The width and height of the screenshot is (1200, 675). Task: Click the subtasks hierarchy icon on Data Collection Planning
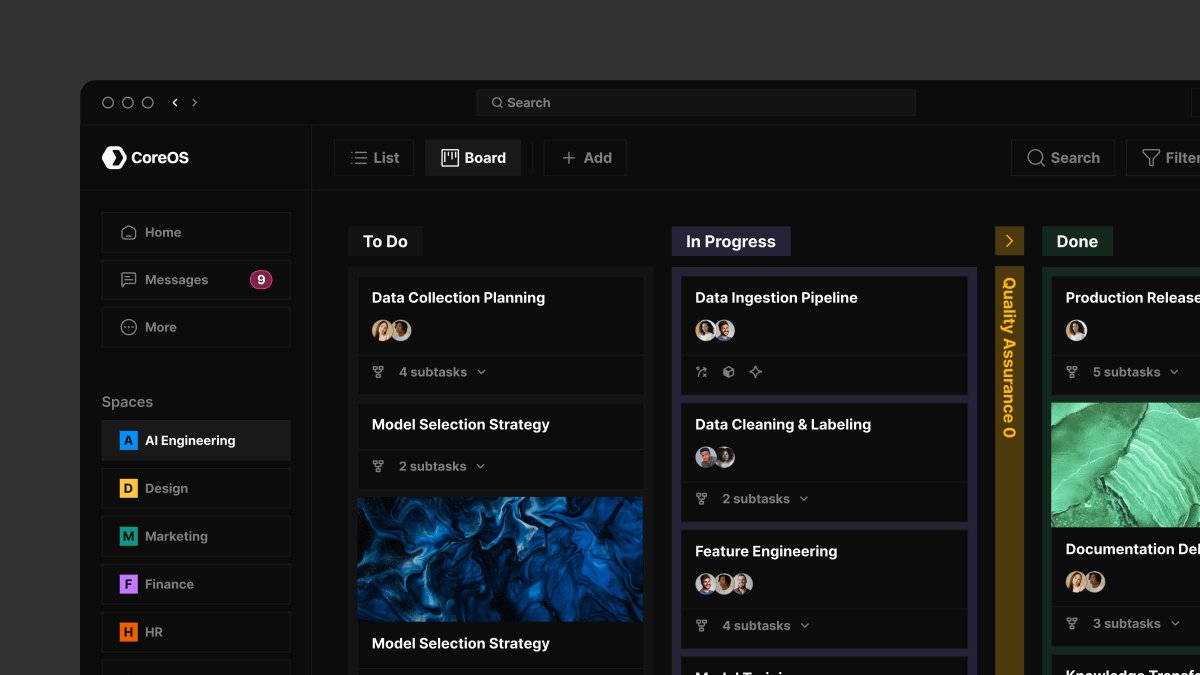pos(377,371)
